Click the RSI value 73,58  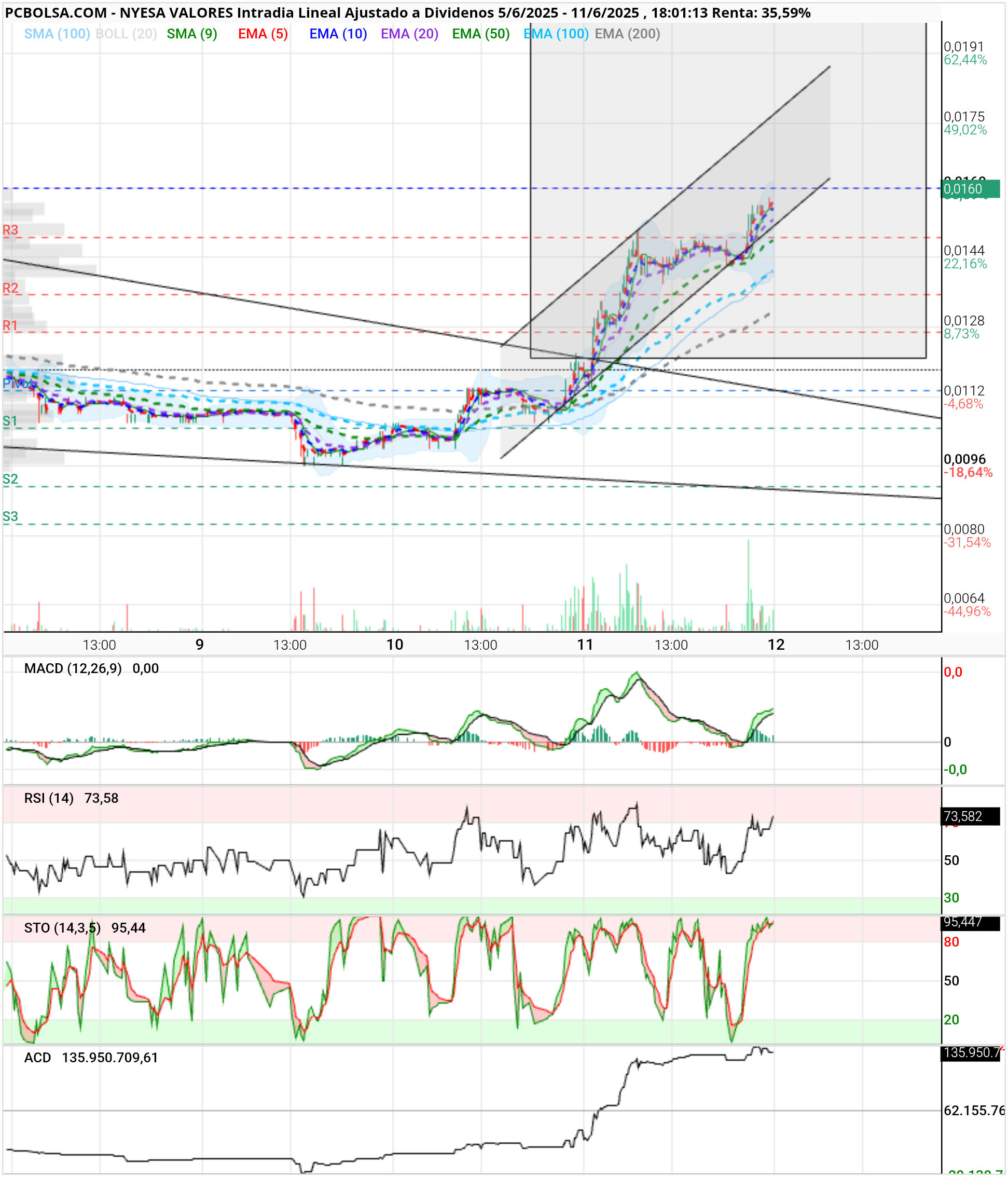[x=102, y=798]
